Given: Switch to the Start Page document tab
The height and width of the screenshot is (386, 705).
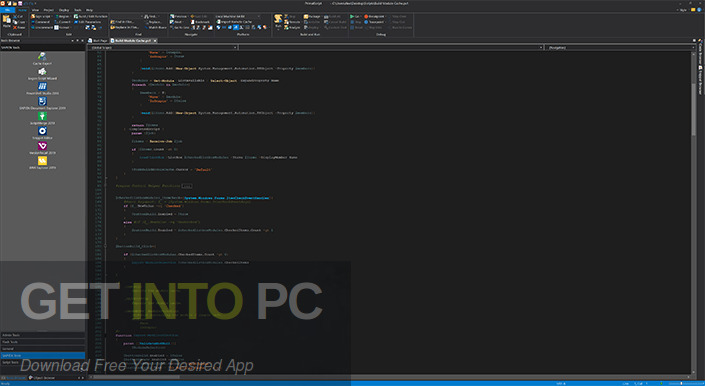Looking at the screenshot, I should pyautogui.click(x=98, y=40).
